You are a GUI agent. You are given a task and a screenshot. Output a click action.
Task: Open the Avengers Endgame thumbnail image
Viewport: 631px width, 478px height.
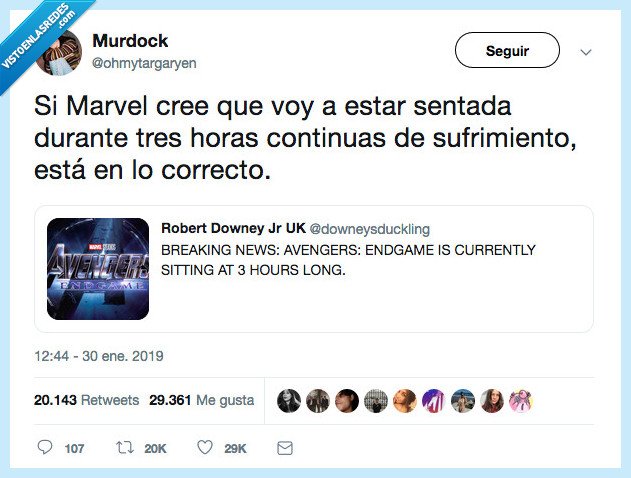click(x=98, y=269)
